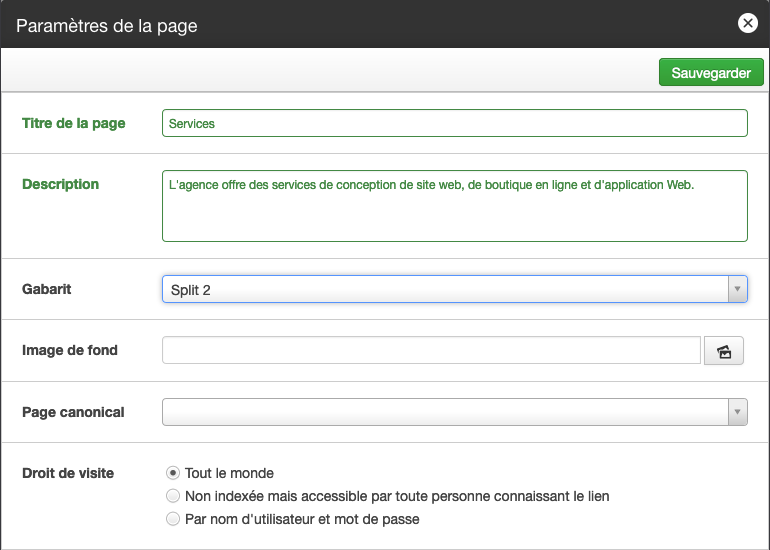Click the Image de fond text field
This screenshot has height=550, width=770.
[431, 350]
